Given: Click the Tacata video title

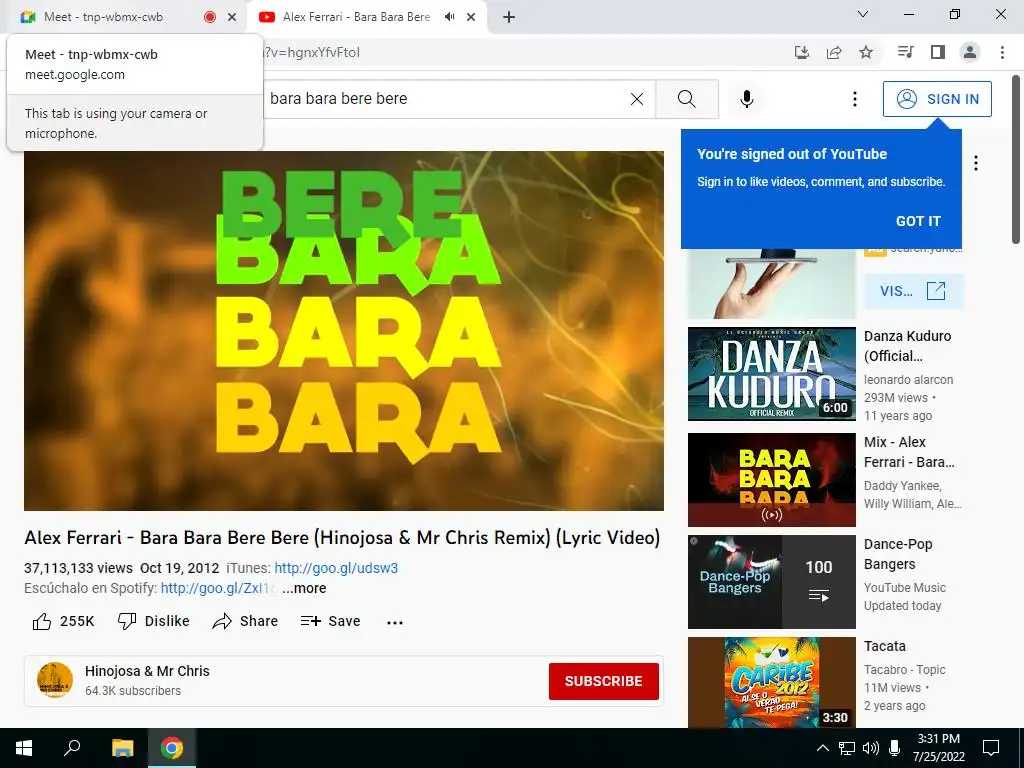Looking at the screenshot, I should [885, 646].
